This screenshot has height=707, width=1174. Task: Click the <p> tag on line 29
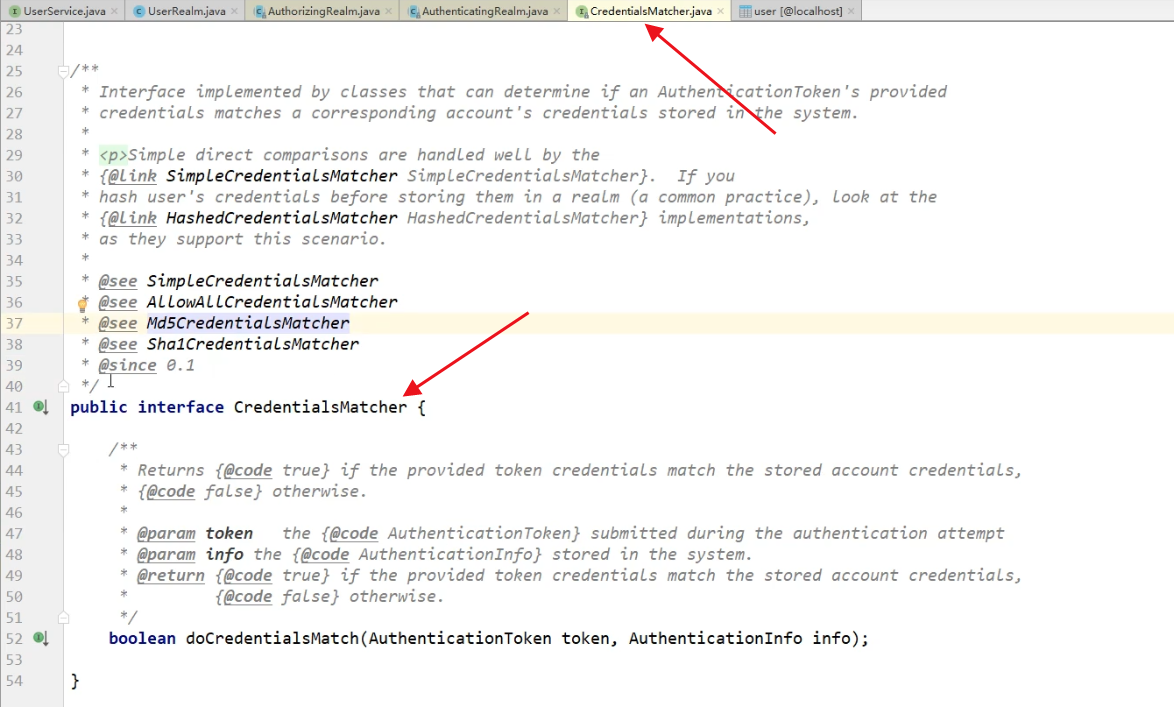[x=113, y=155]
